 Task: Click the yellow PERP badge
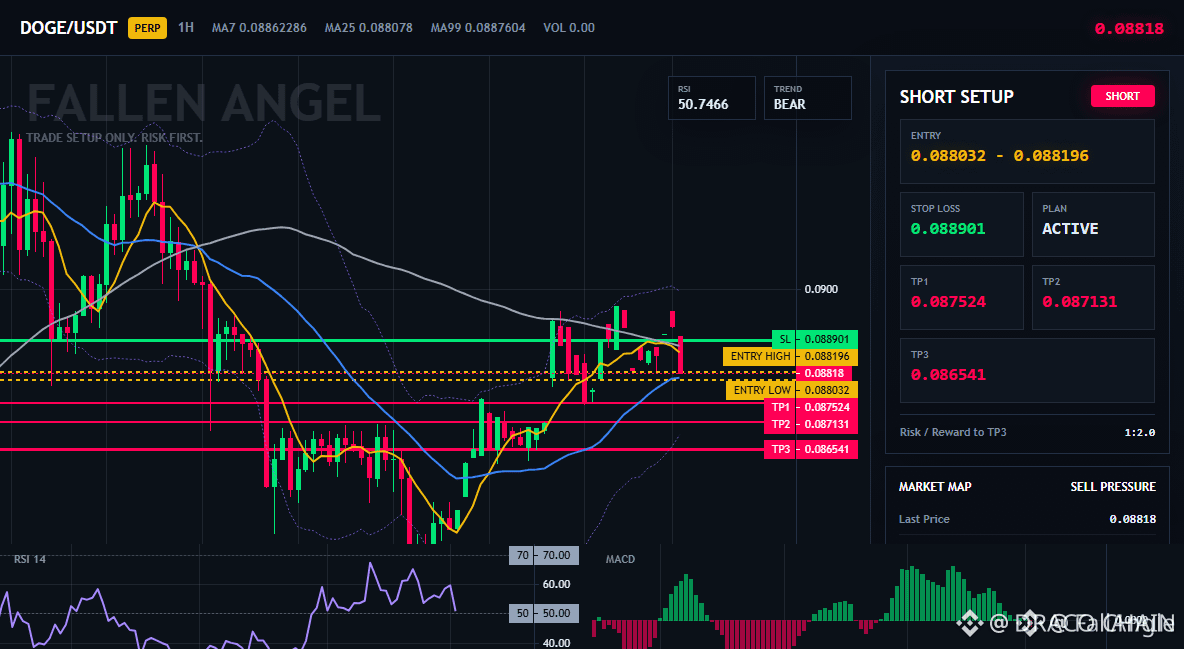point(147,28)
